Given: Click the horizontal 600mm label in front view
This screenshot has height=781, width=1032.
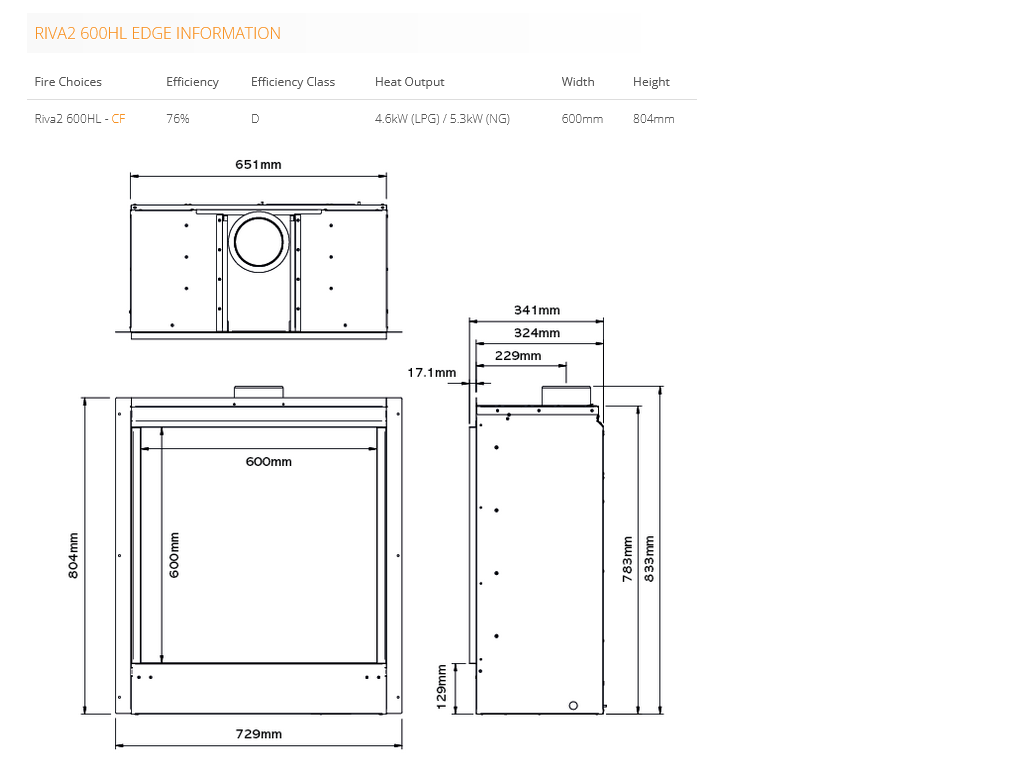Looking at the screenshot, I should coord(269,461).
